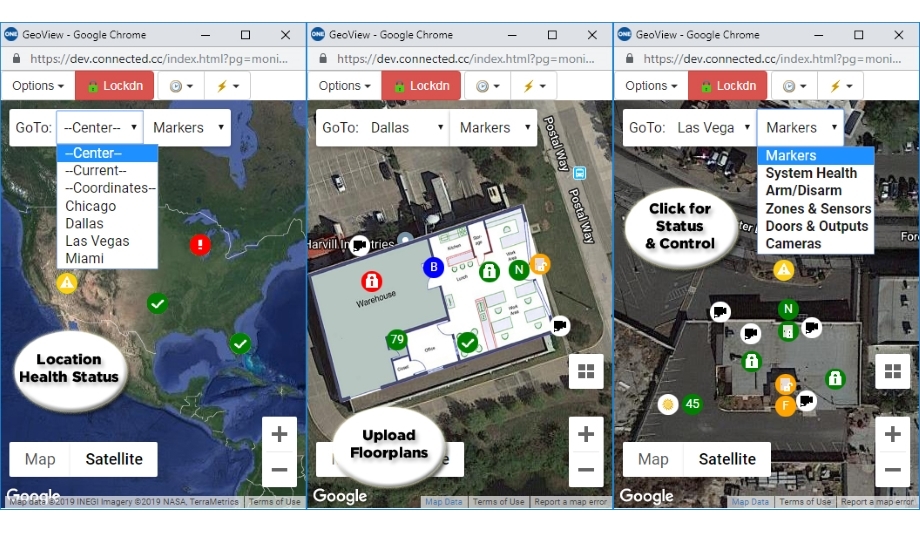Click green N marker on Dallas floorplan
Image resolution: width=920 pixels, height=533 pixels.
tap(518, 270)
